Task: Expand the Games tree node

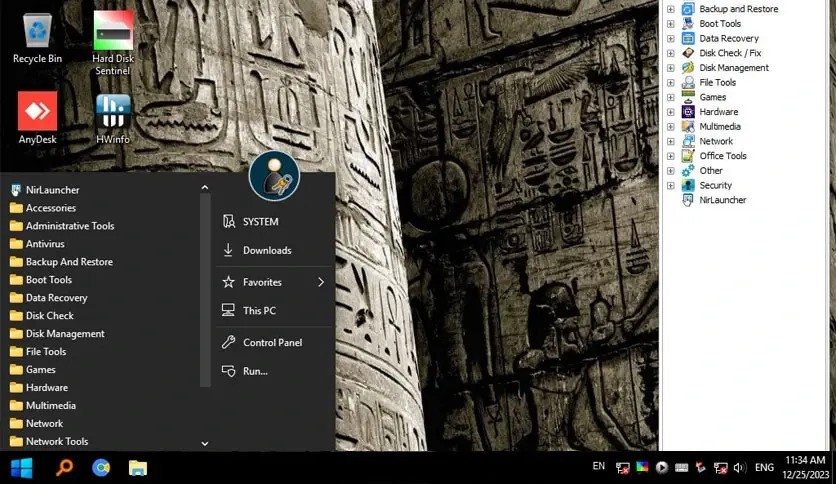Action: (671, 97)
